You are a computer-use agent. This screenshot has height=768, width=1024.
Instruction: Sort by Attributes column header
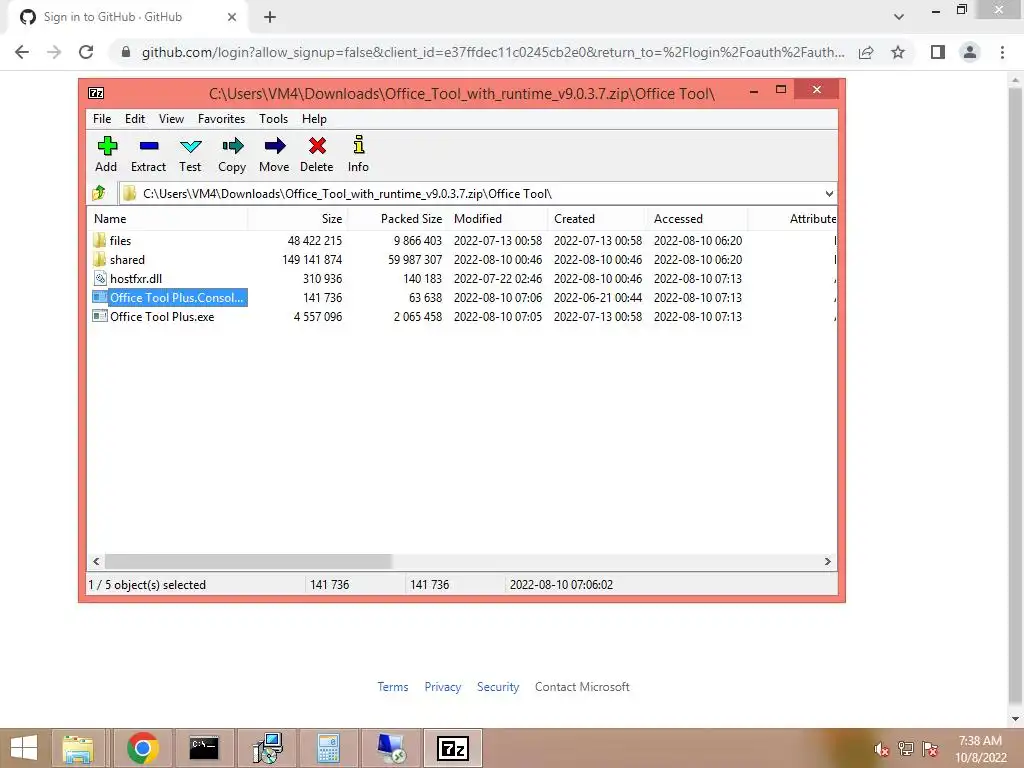pos(792,219)
